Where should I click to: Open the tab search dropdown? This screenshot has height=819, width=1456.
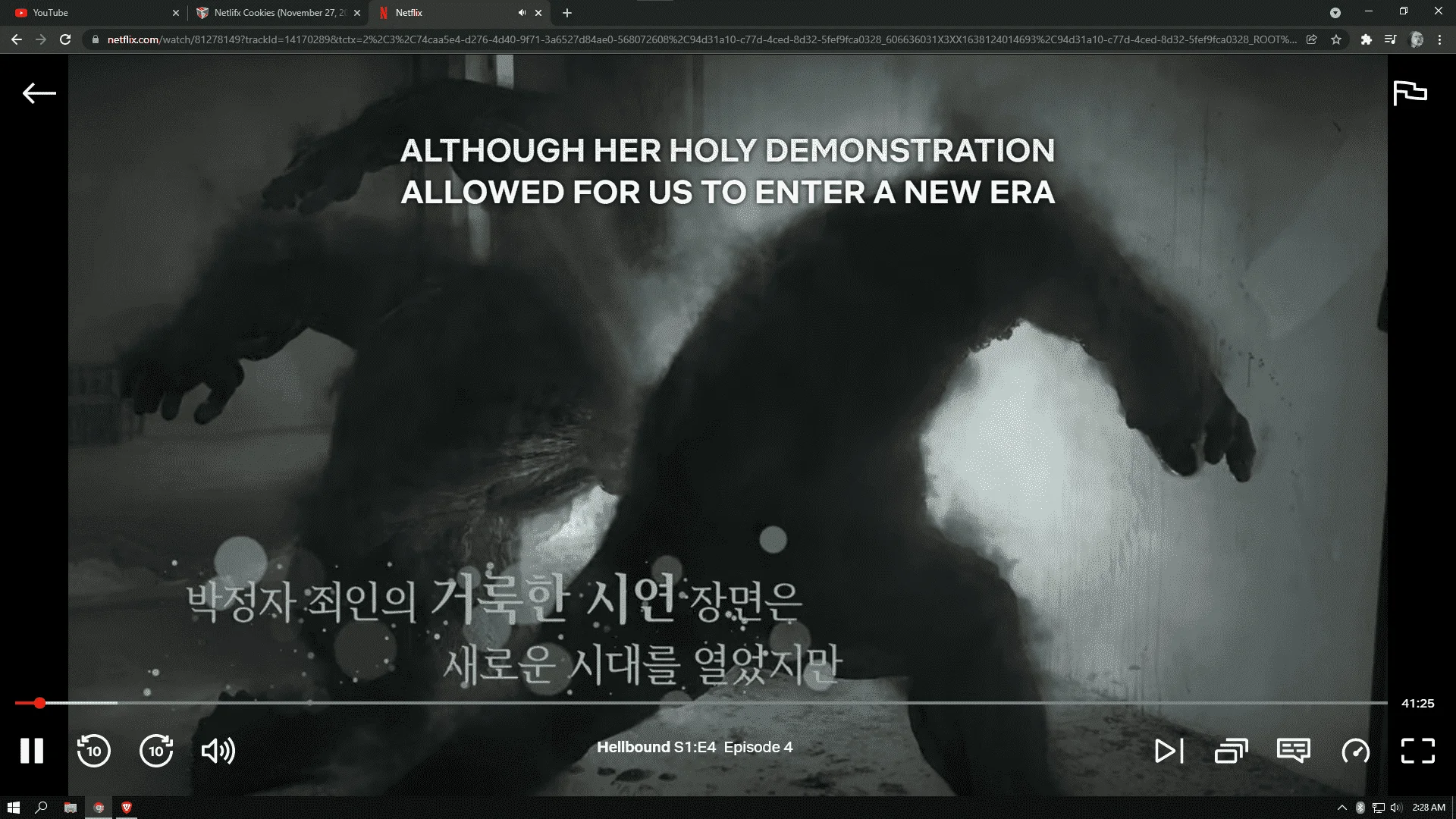coord(1335,13)
